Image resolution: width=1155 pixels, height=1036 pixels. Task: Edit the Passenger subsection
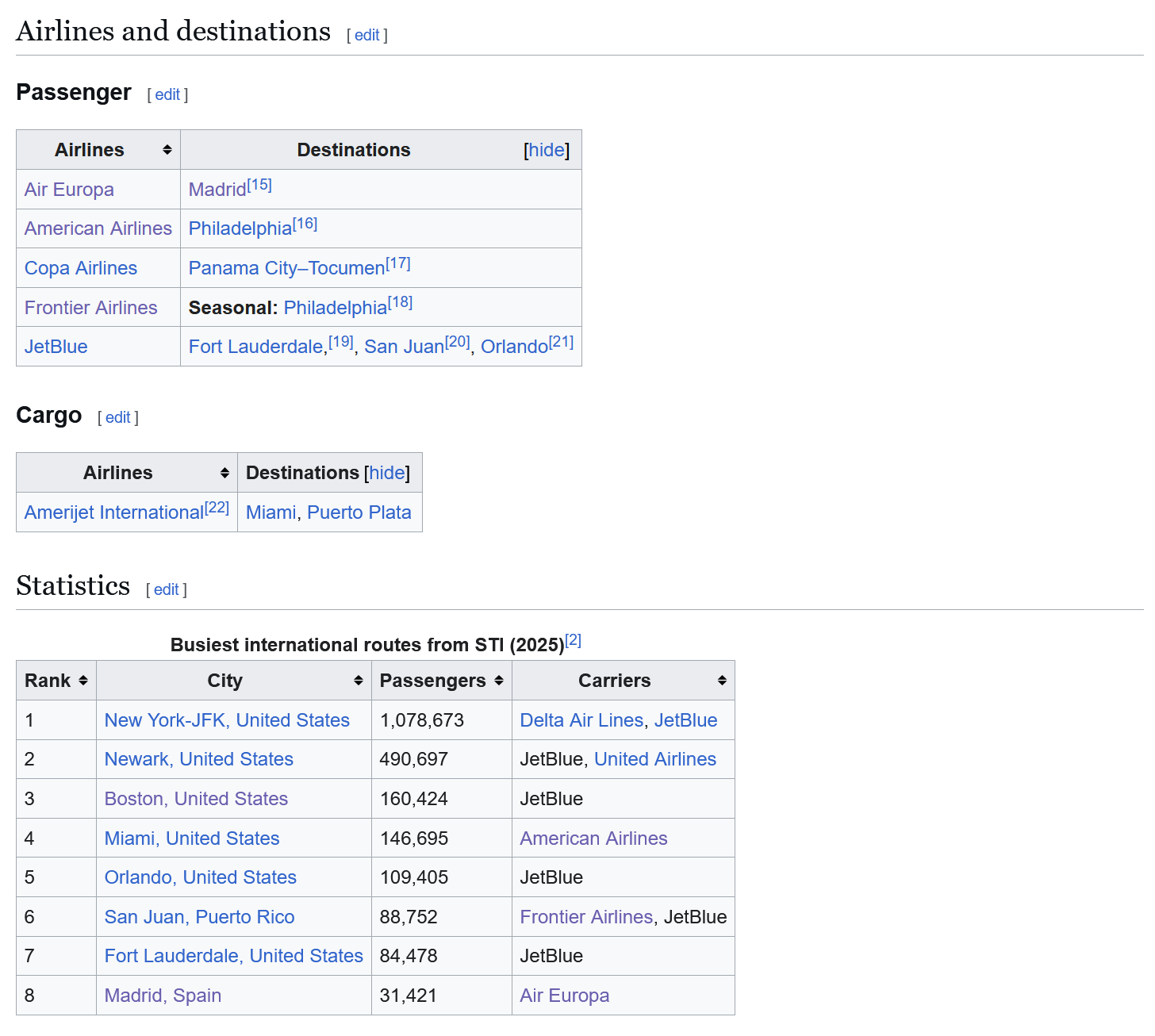pos(167,94)
